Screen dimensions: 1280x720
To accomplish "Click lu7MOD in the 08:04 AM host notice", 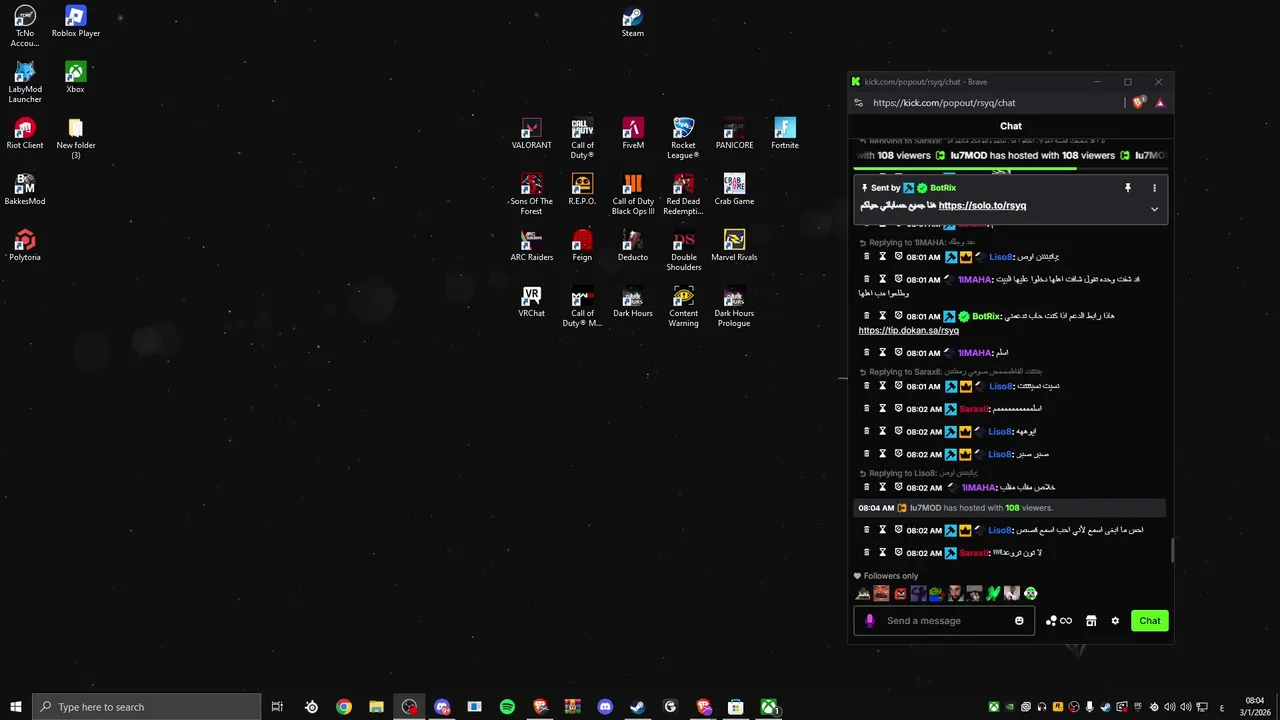I will pyautogui.click(x=925, y=508).
